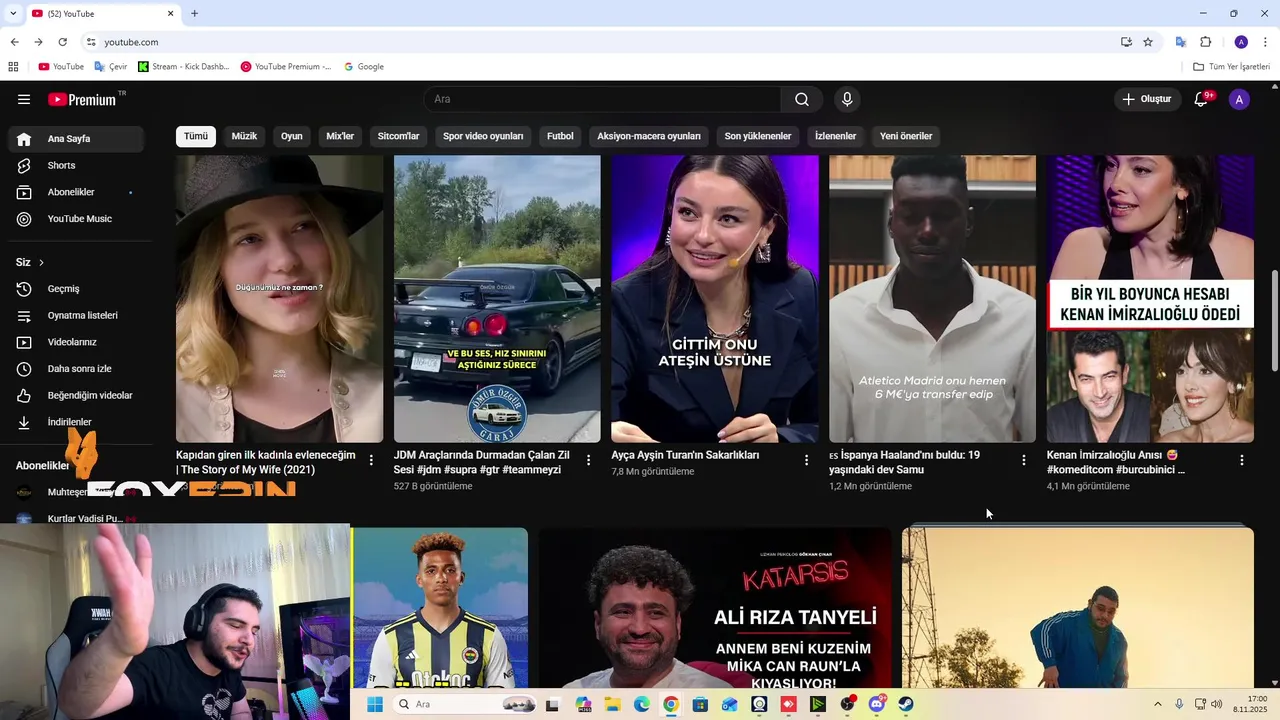1280x720 pixels.
Task: Open Steam from the taskbar
Action: (906, 704)
